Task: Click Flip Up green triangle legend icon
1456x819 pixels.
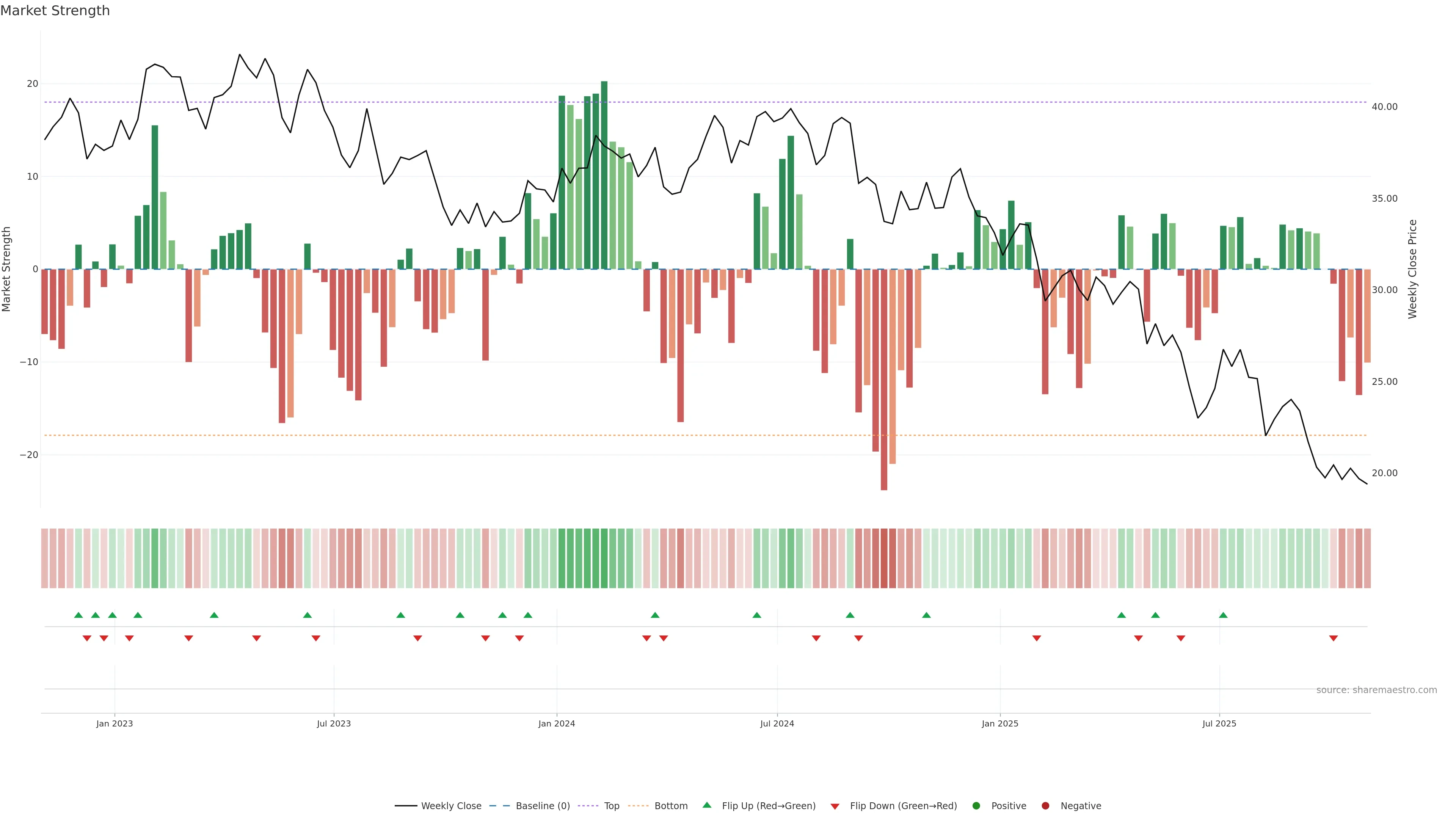Action: (706, 805)
